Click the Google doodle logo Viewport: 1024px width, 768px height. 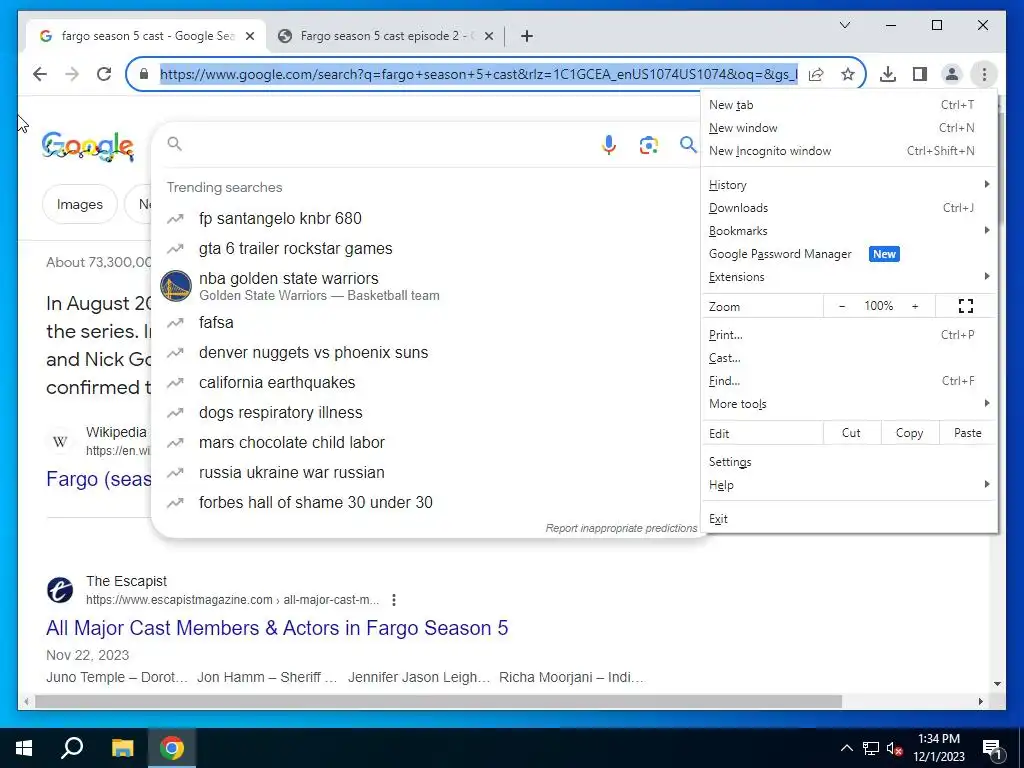click(x=88, y=146)
